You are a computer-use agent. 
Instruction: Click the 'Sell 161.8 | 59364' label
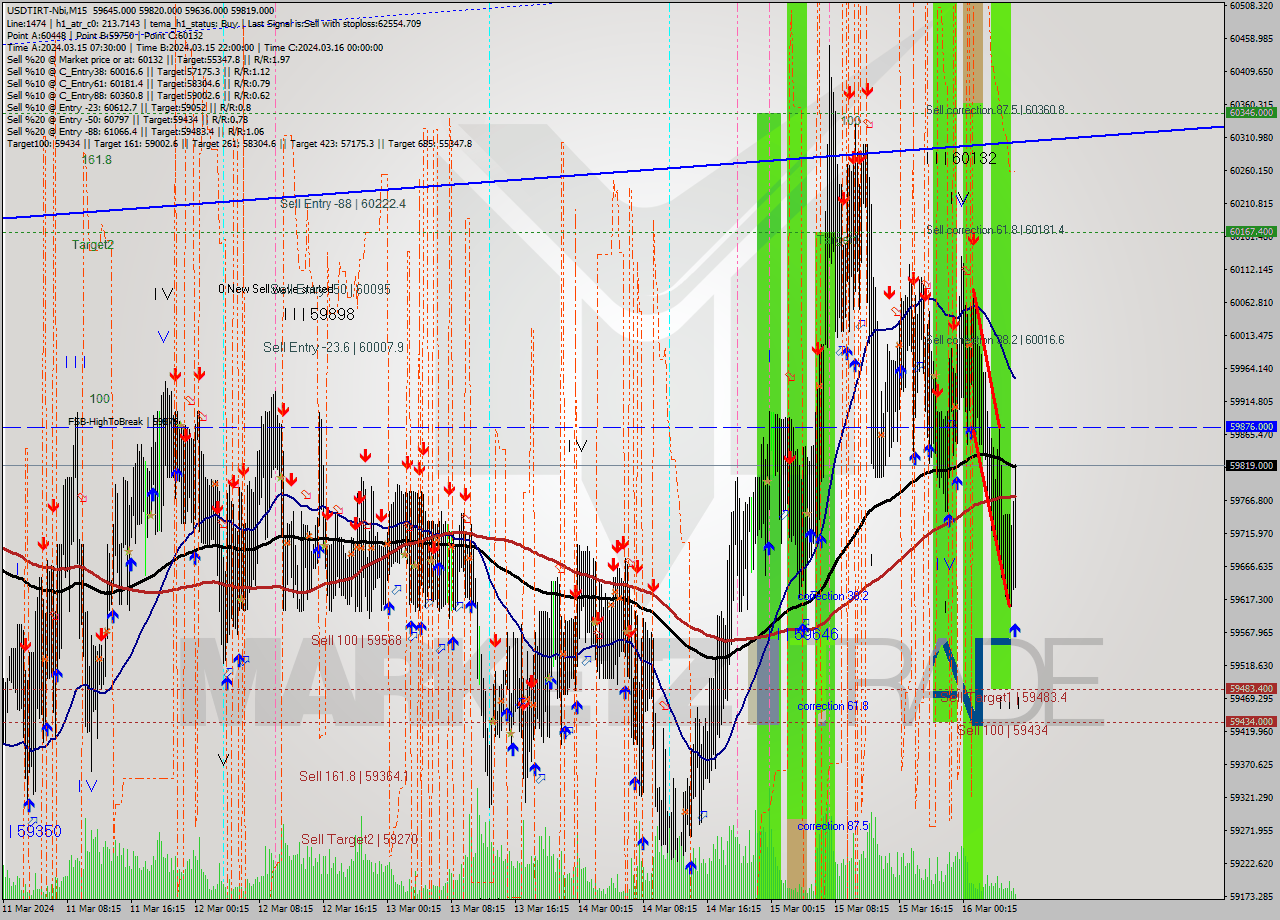[353, 776]
